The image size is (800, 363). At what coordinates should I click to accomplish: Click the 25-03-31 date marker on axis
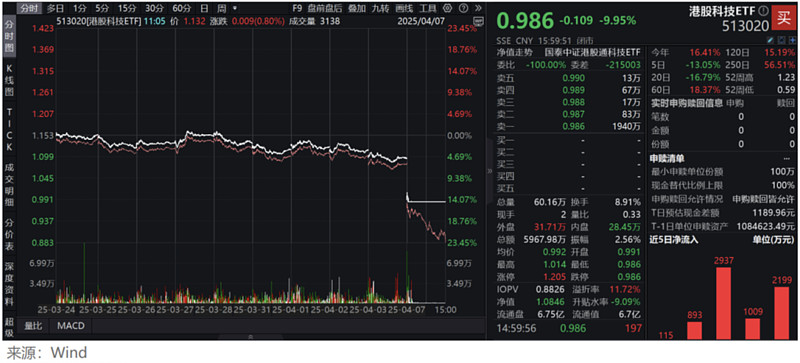click(x=251, y=309)
